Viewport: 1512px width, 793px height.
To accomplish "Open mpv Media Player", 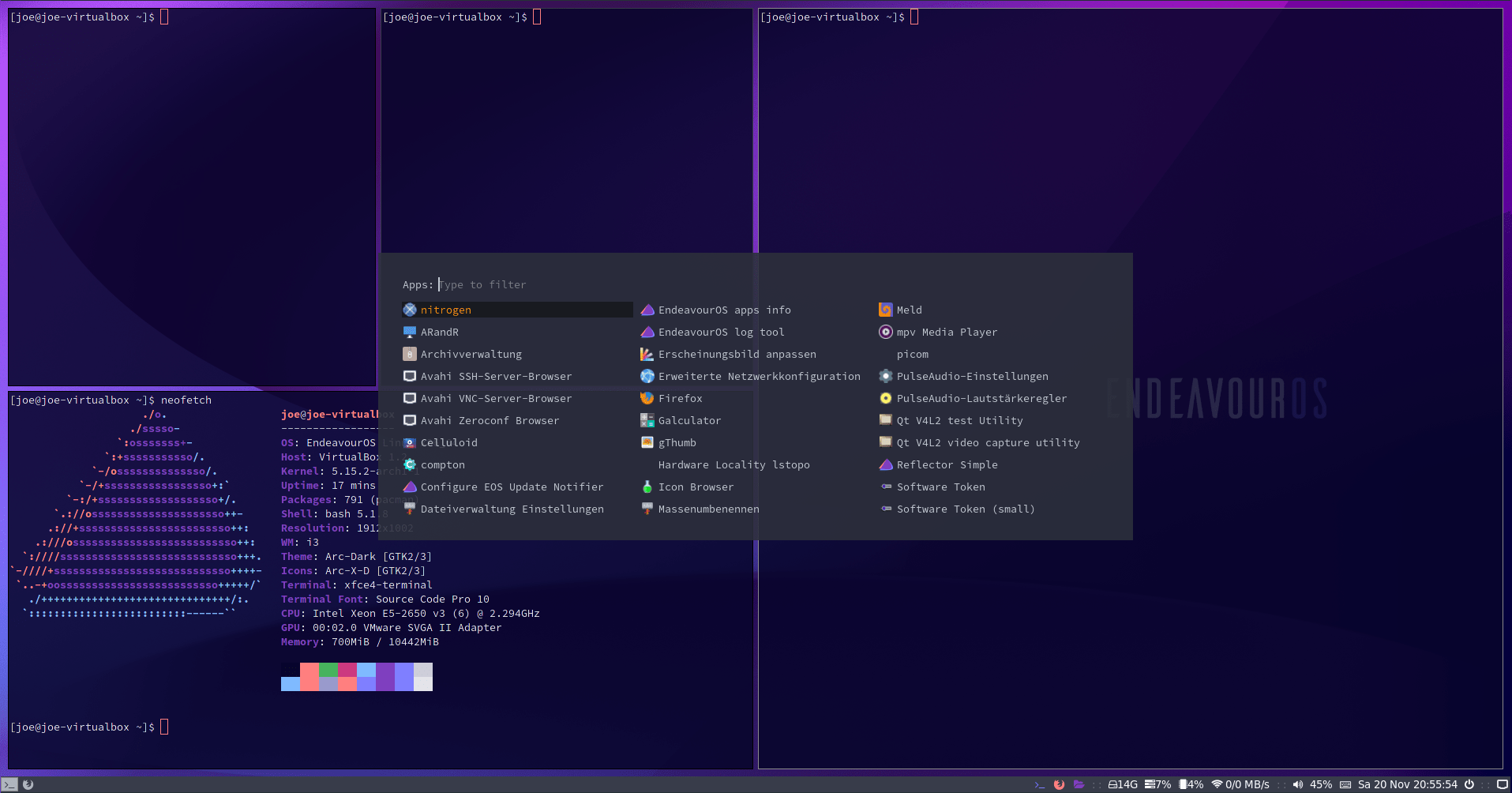I will tap(946, 332).
